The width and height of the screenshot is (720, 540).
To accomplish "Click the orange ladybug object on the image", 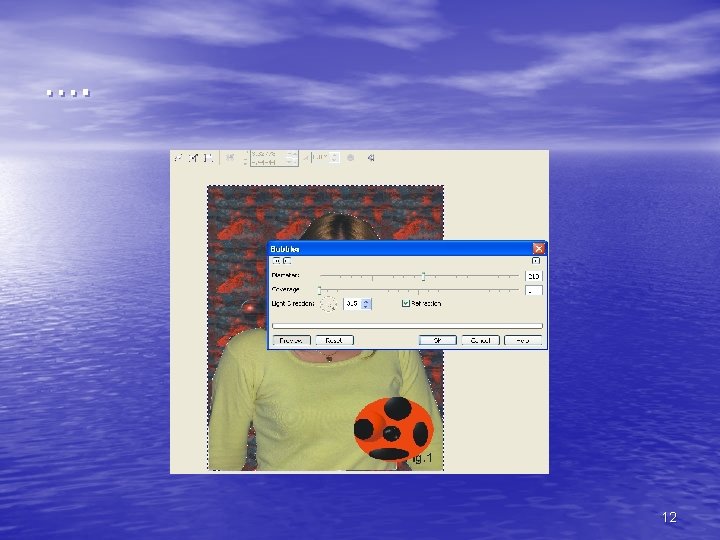I will 393,429.
